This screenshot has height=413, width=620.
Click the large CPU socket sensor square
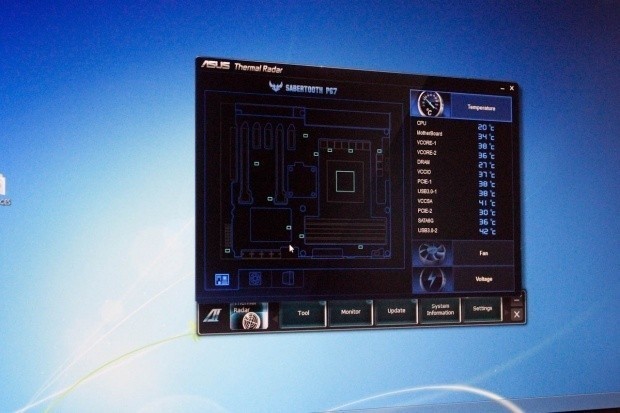pyautogui.click(x=345, y=182)
